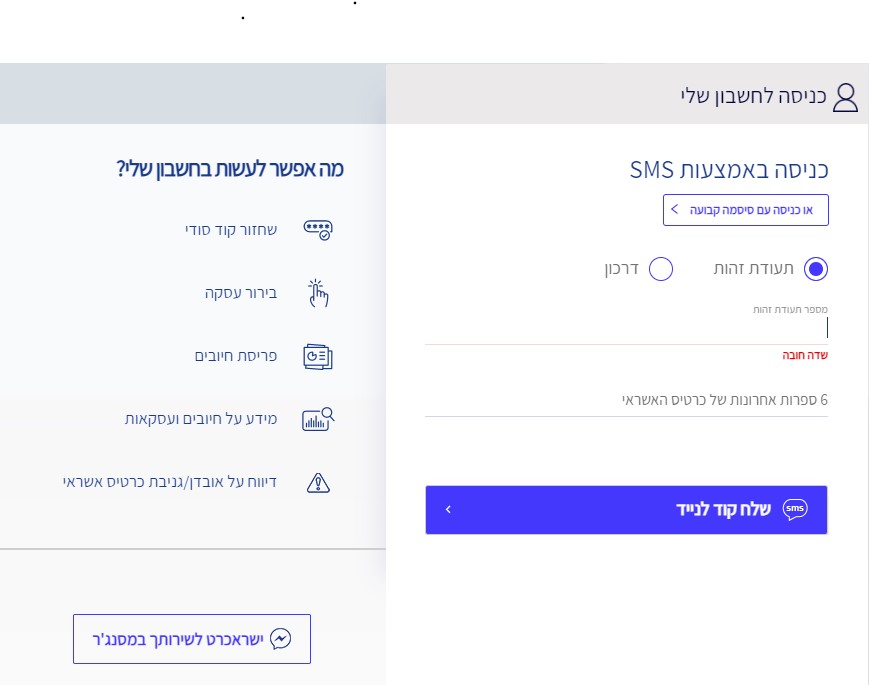869x685 pixels.
Task: Click the arrow in fixed-password login button
Action: [x=674, y=209]
